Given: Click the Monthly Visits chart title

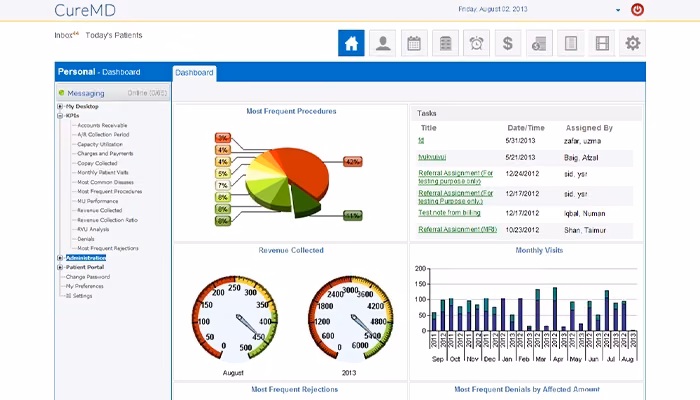Looking at the screenshot, I should 539,250.
